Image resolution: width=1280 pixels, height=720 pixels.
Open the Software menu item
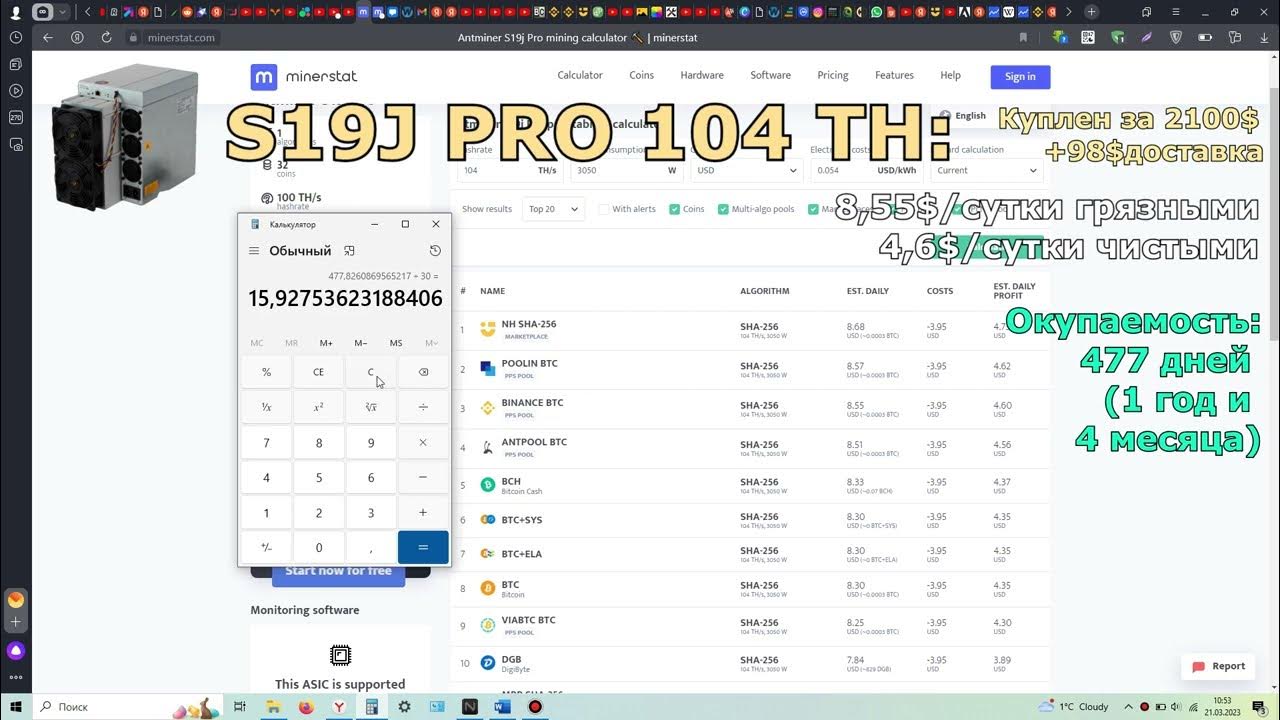(x=770, y=75)
